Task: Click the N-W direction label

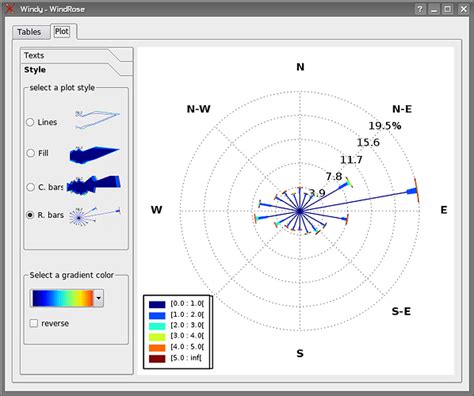Action: [199, 109]
